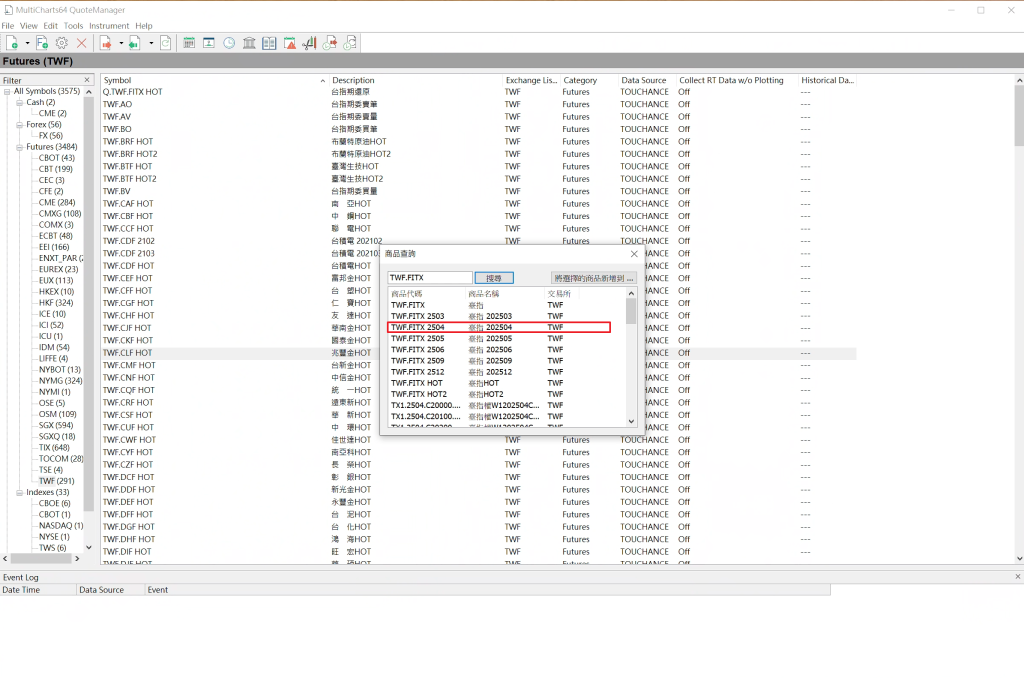1024x678 pixels.
Task: Click the Add Symbol toolbar icon
Action: [x=13, y=43]
